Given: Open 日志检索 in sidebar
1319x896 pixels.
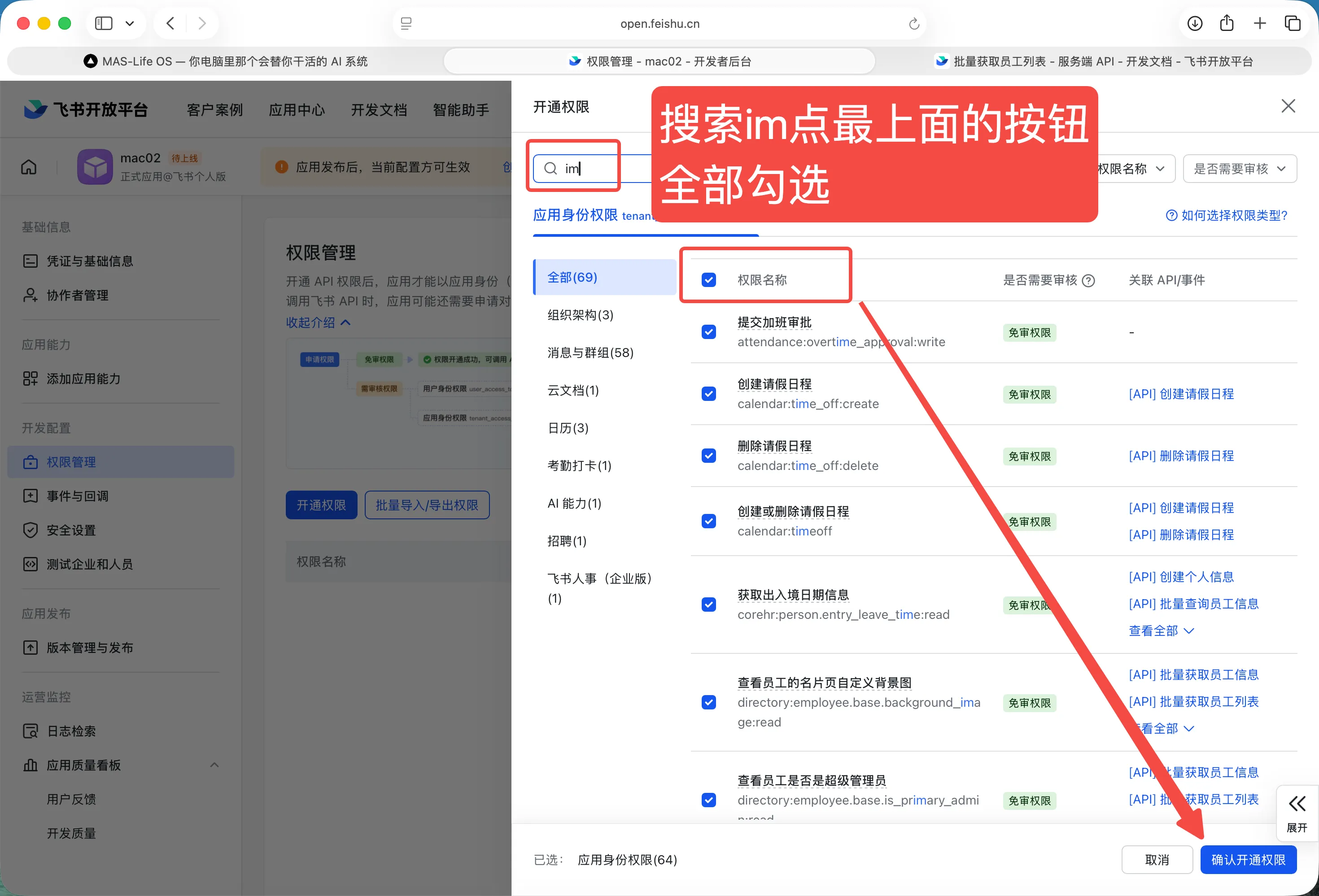Looking at the screenshot, I should pos(120,731).
